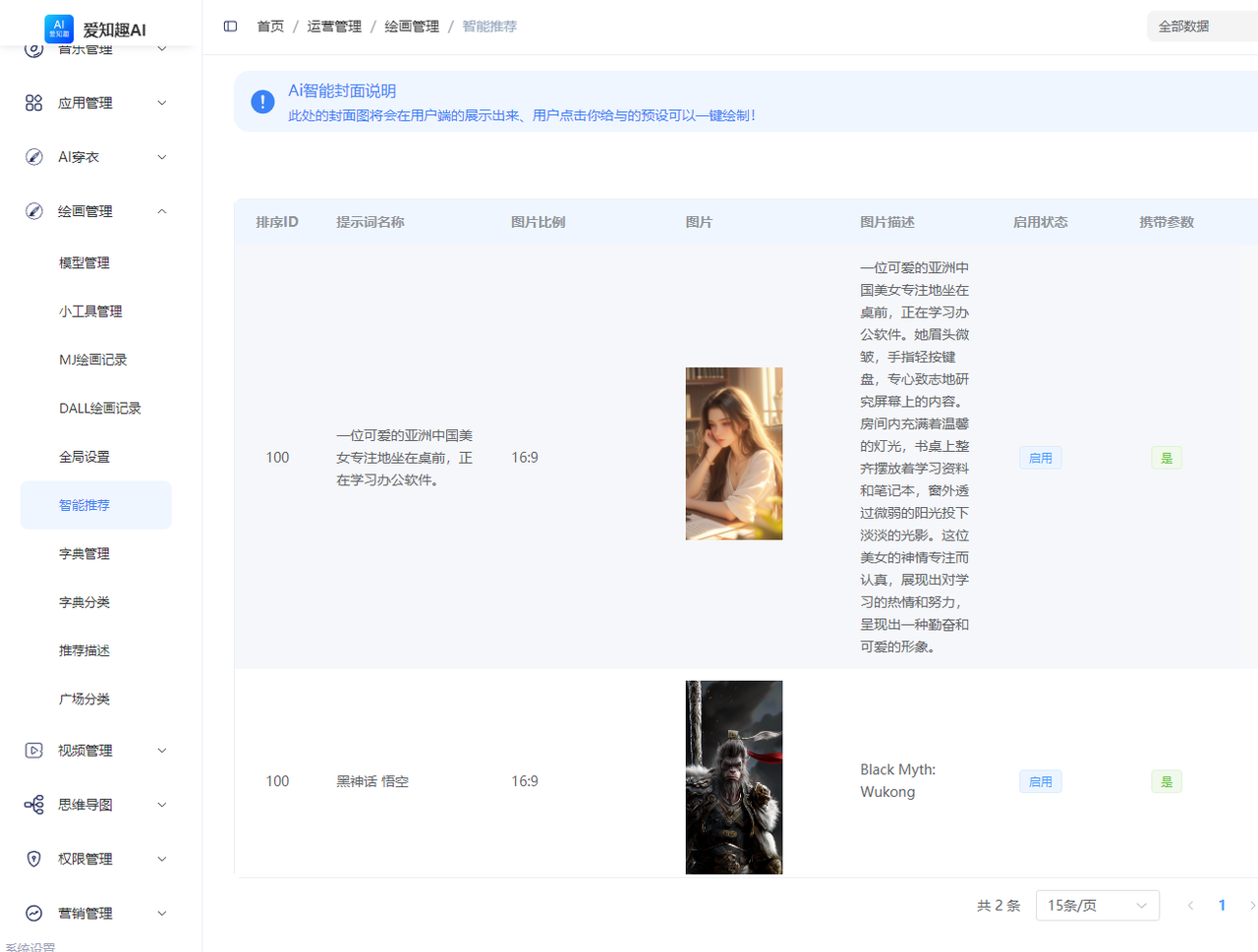1258x952 pixels.
Task: Click the 图片比例 column header
Action: 539,222
